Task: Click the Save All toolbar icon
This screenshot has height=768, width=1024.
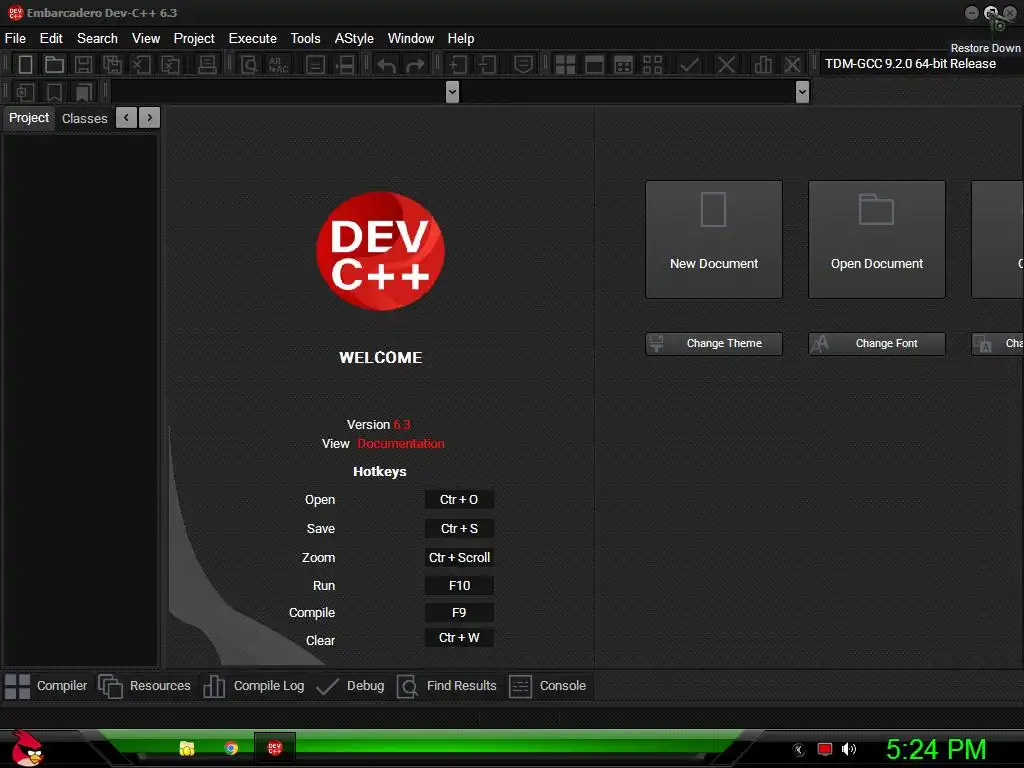Action: pos(112,65)
